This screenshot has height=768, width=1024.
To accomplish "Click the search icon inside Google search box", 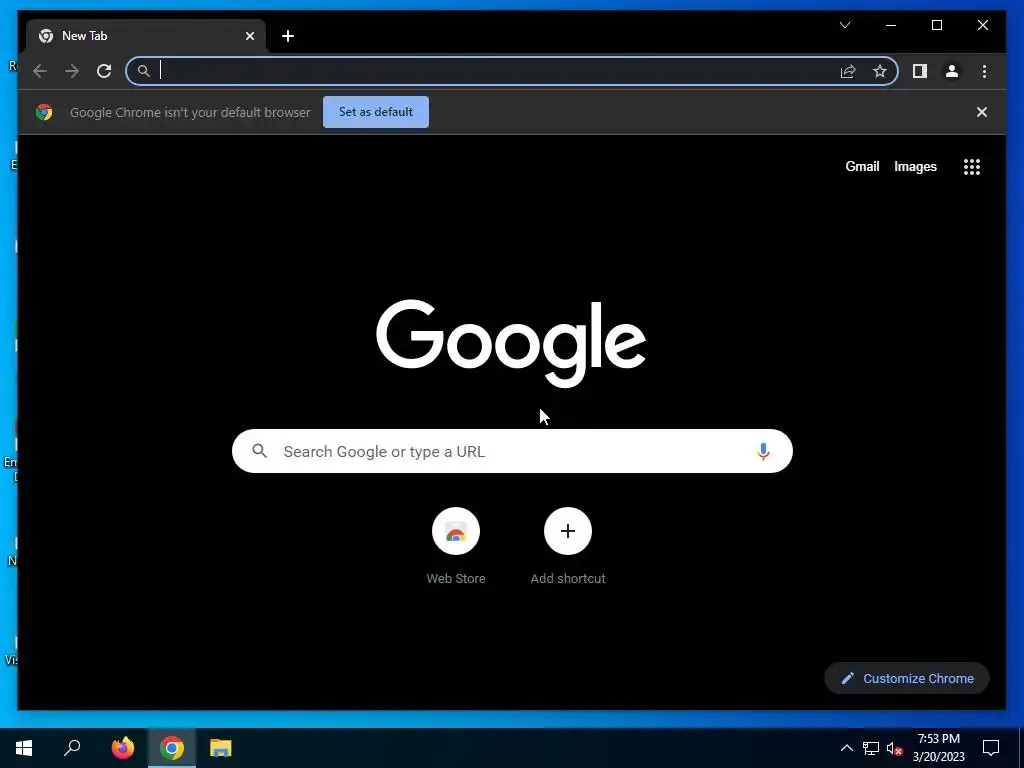I will [260, 451].
